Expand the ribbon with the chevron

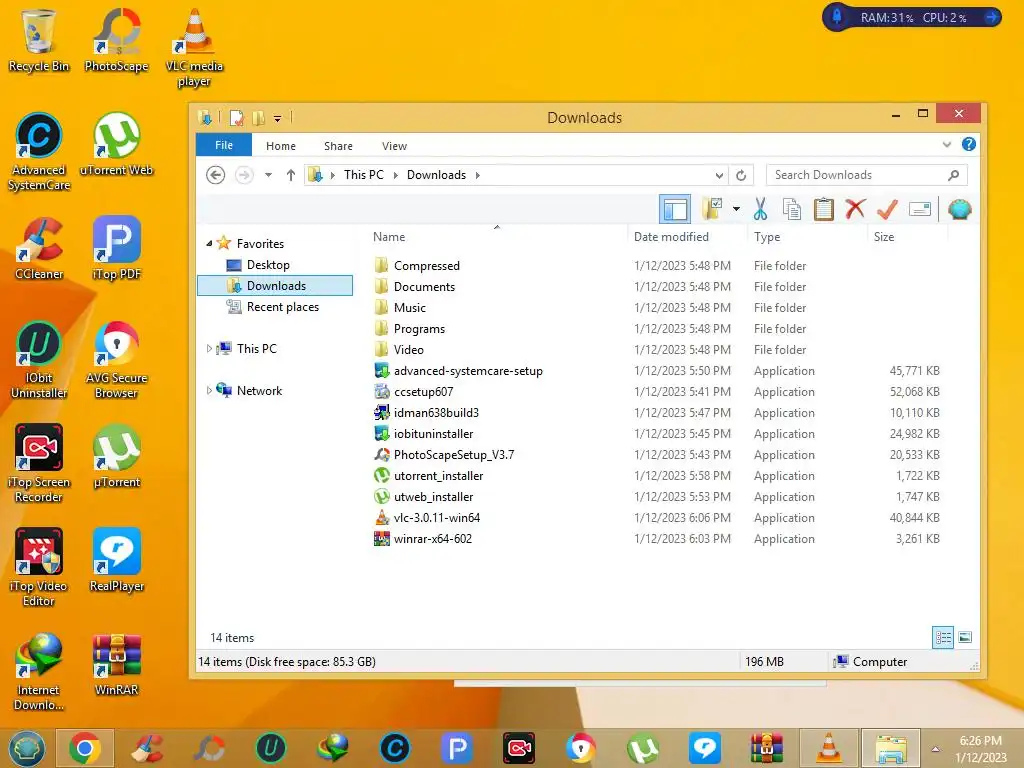click(946, 144)
